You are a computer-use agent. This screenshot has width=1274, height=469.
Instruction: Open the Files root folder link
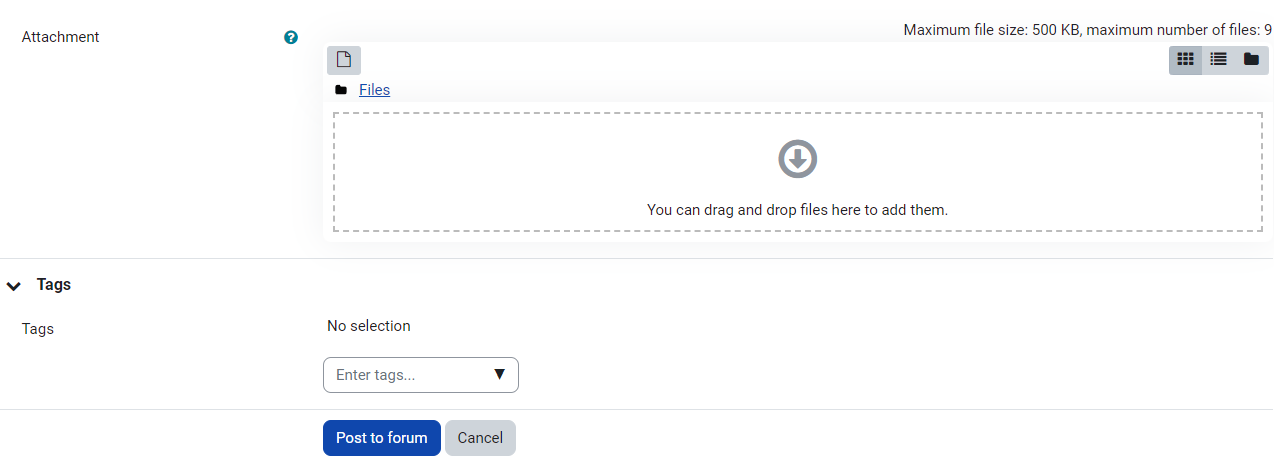pos(374,90)
